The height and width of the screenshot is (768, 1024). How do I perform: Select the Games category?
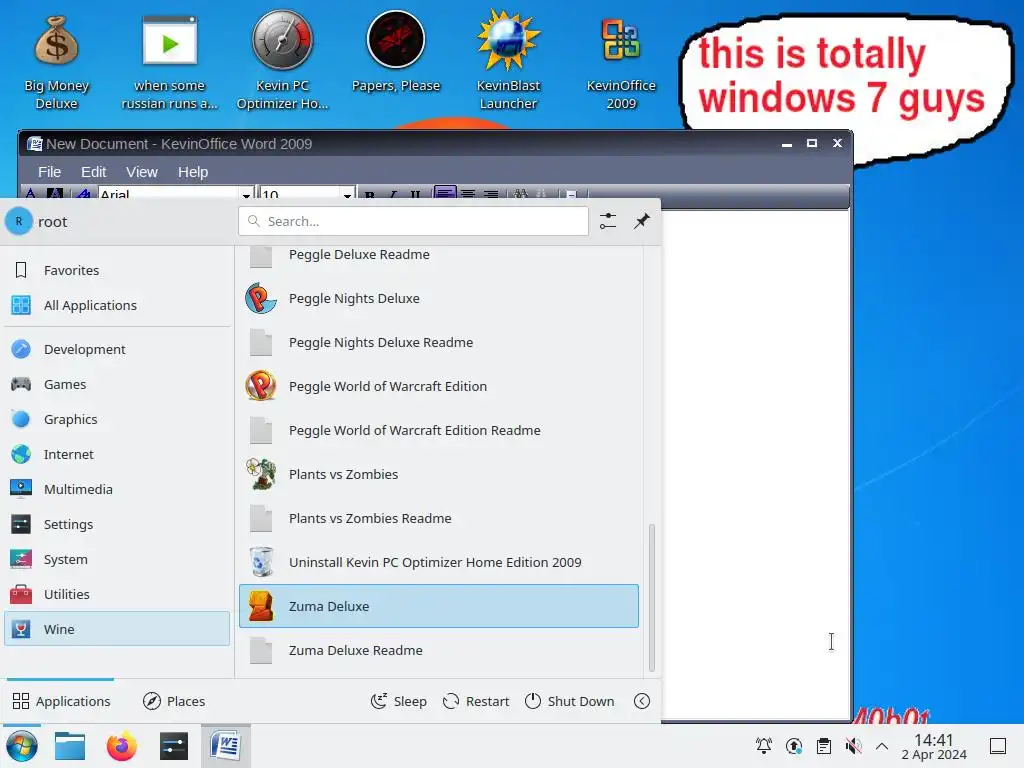(x=117, y=384)
